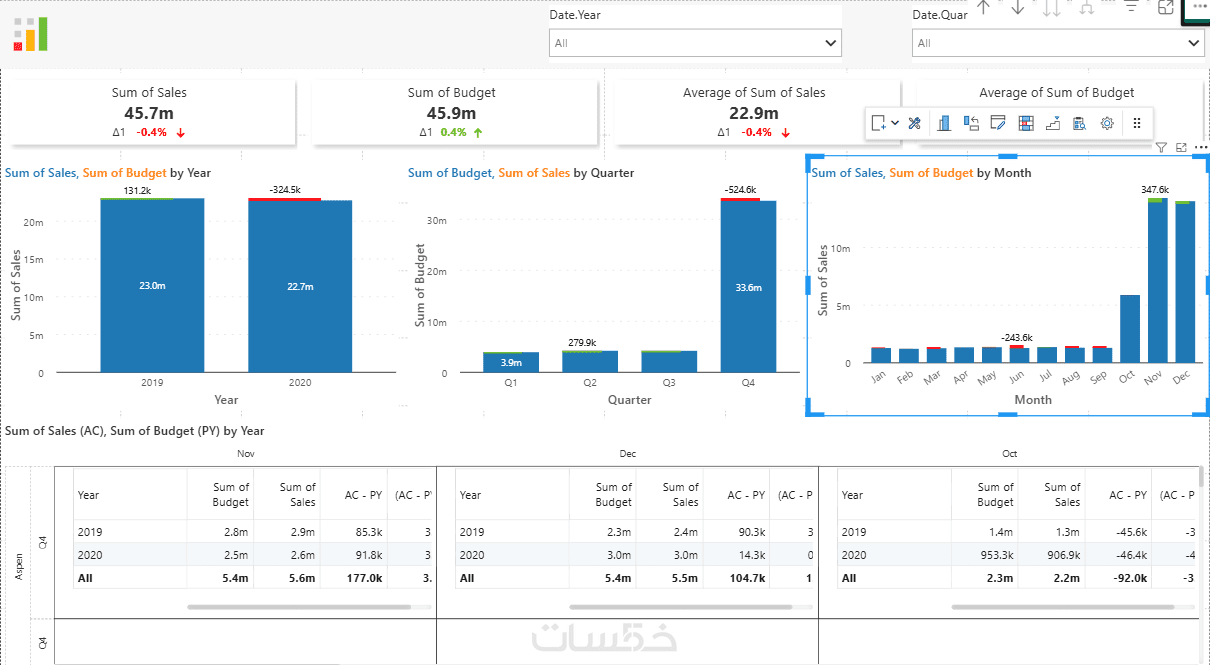The width and height of the screenshot is (1210, 665).
Task: Select the Sum of Budget KPI card
Action: (x=455, y=112)
